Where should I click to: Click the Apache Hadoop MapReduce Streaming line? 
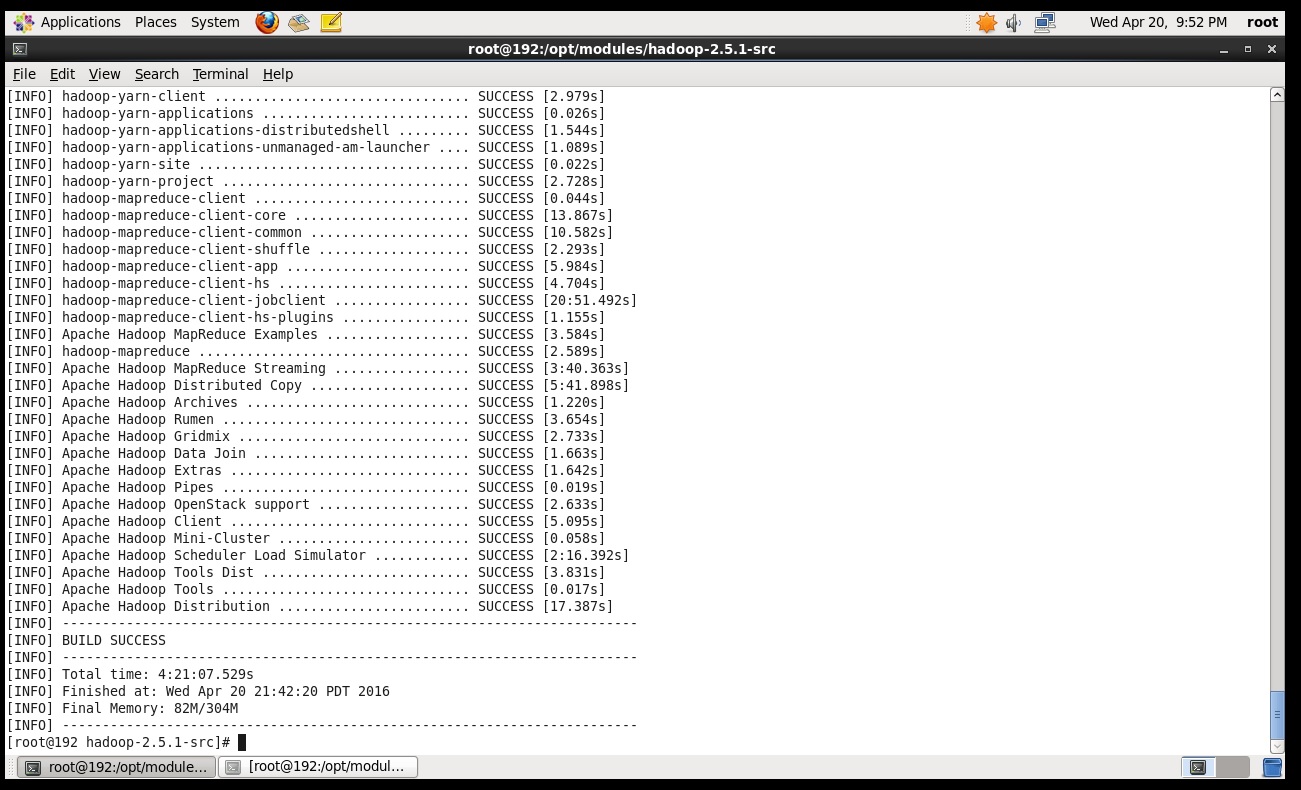point(318,368)
